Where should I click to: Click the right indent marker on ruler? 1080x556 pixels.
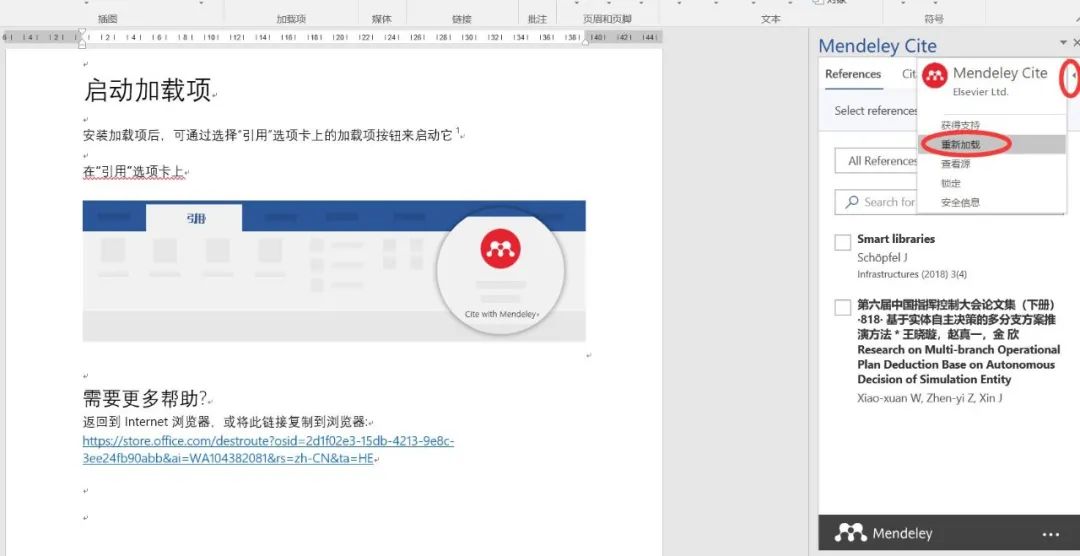[586, 42]
